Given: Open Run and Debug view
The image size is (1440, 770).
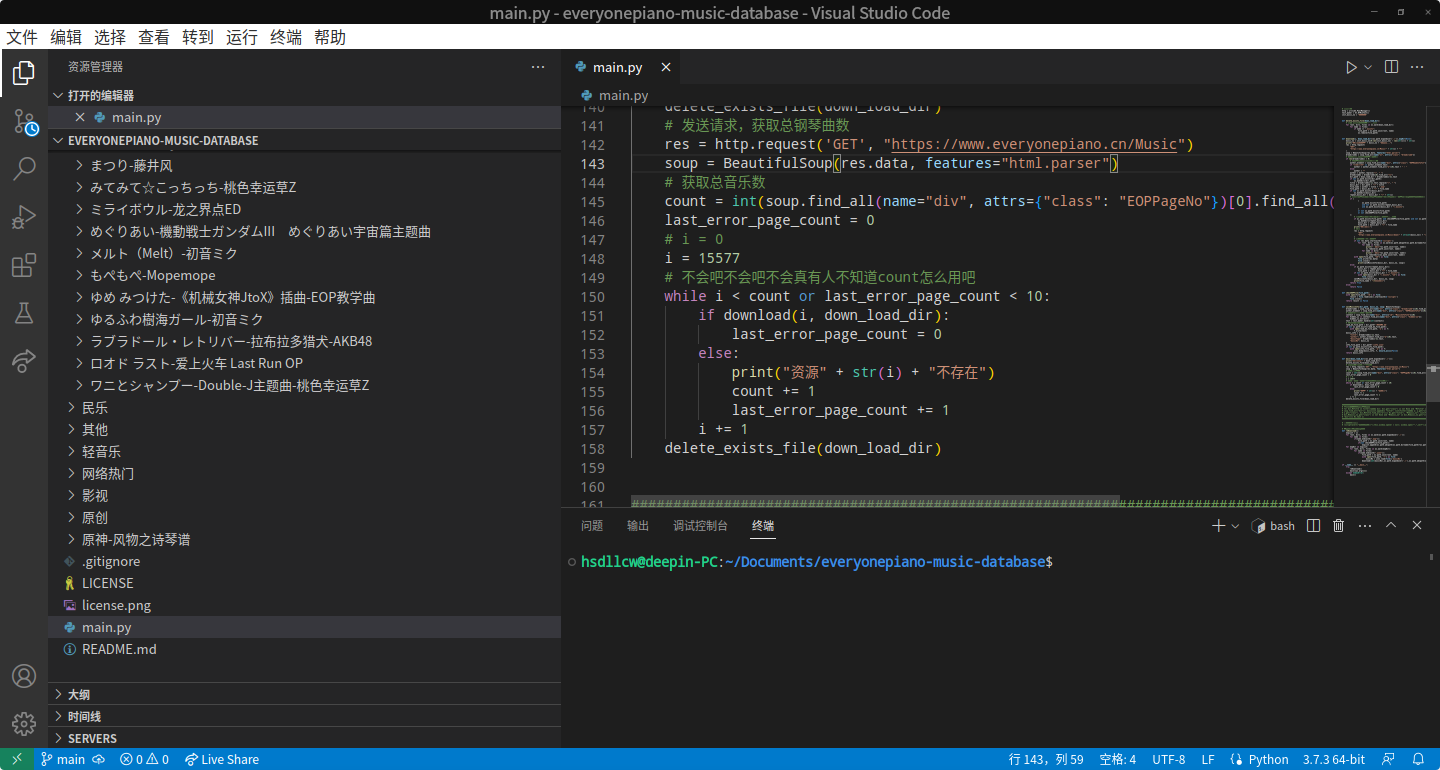Looking at the screenshot, I should coord(24,217).
